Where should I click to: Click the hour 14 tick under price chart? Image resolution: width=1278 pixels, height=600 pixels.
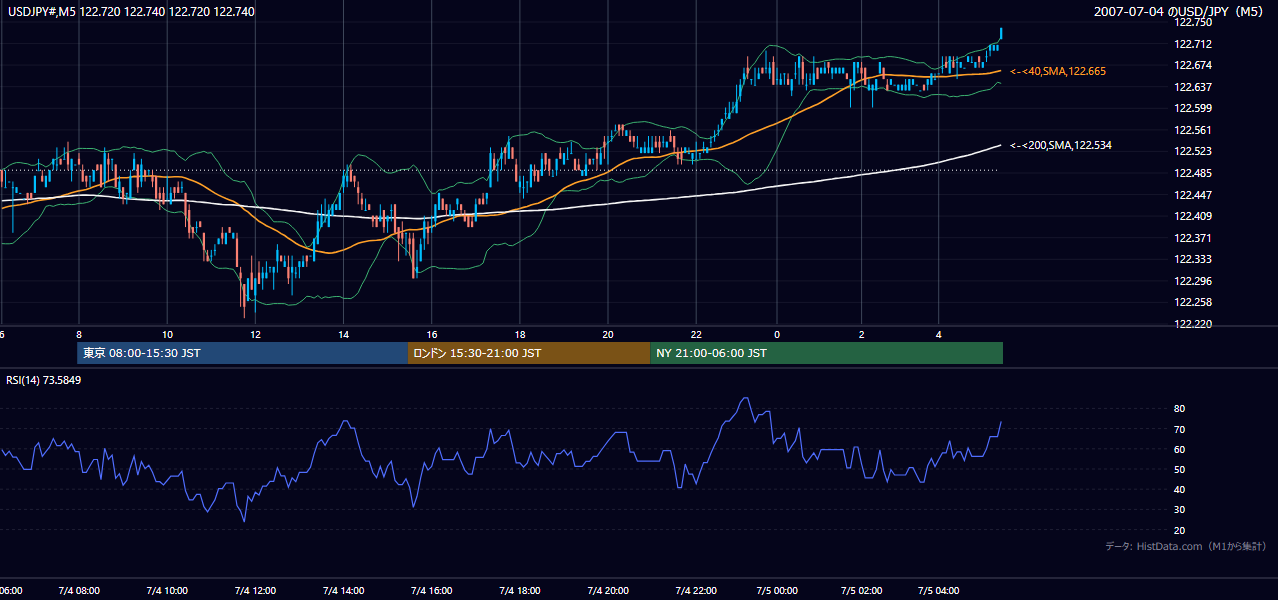[343, 334]
